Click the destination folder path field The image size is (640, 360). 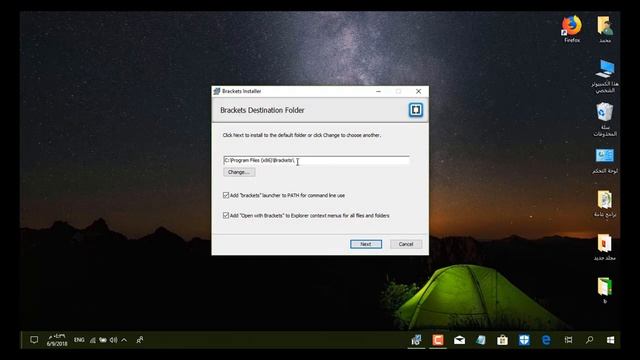[x=316, y=160]
